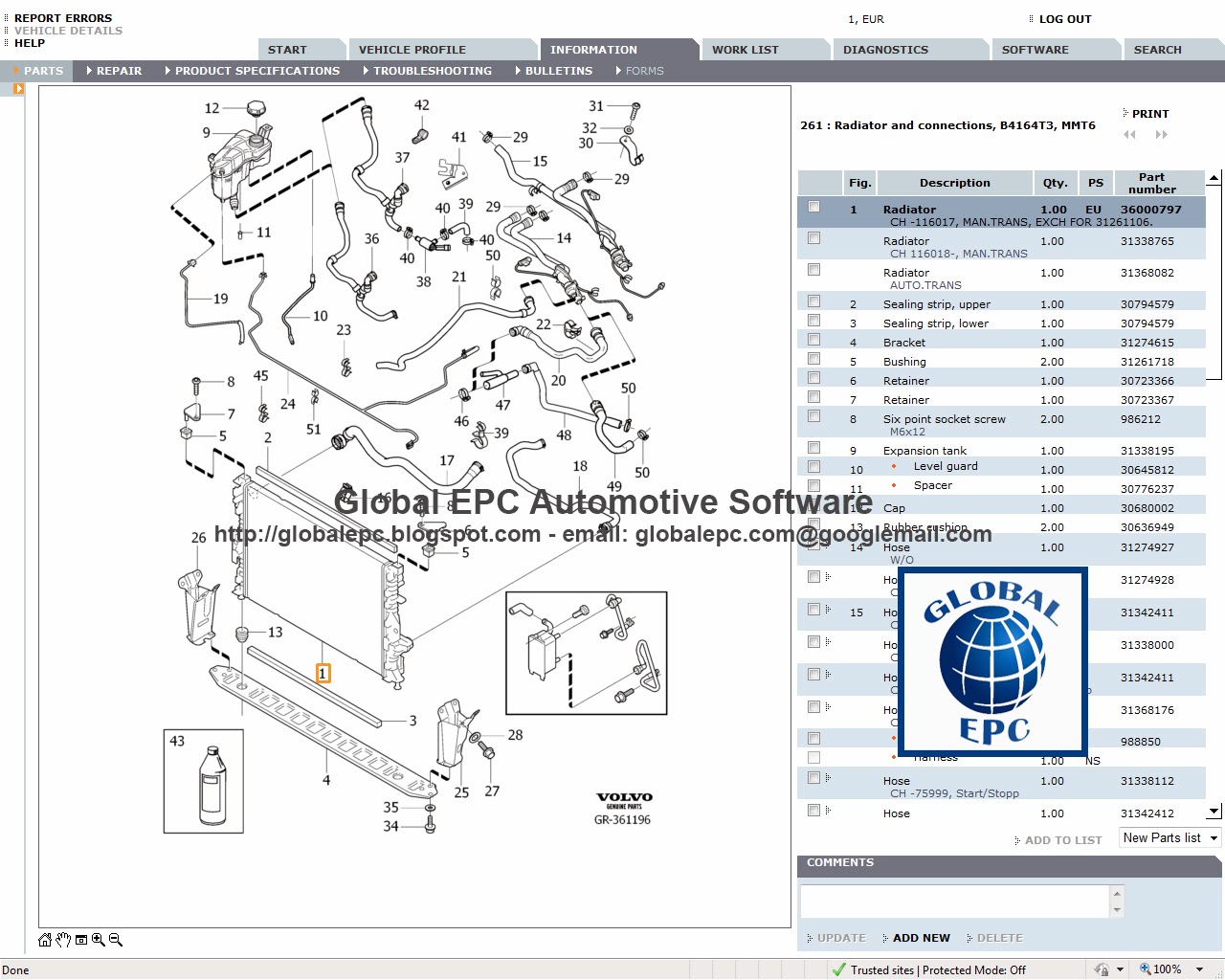Click the parts list scroll-down arrow
1225x980 pixels.
1214,812
